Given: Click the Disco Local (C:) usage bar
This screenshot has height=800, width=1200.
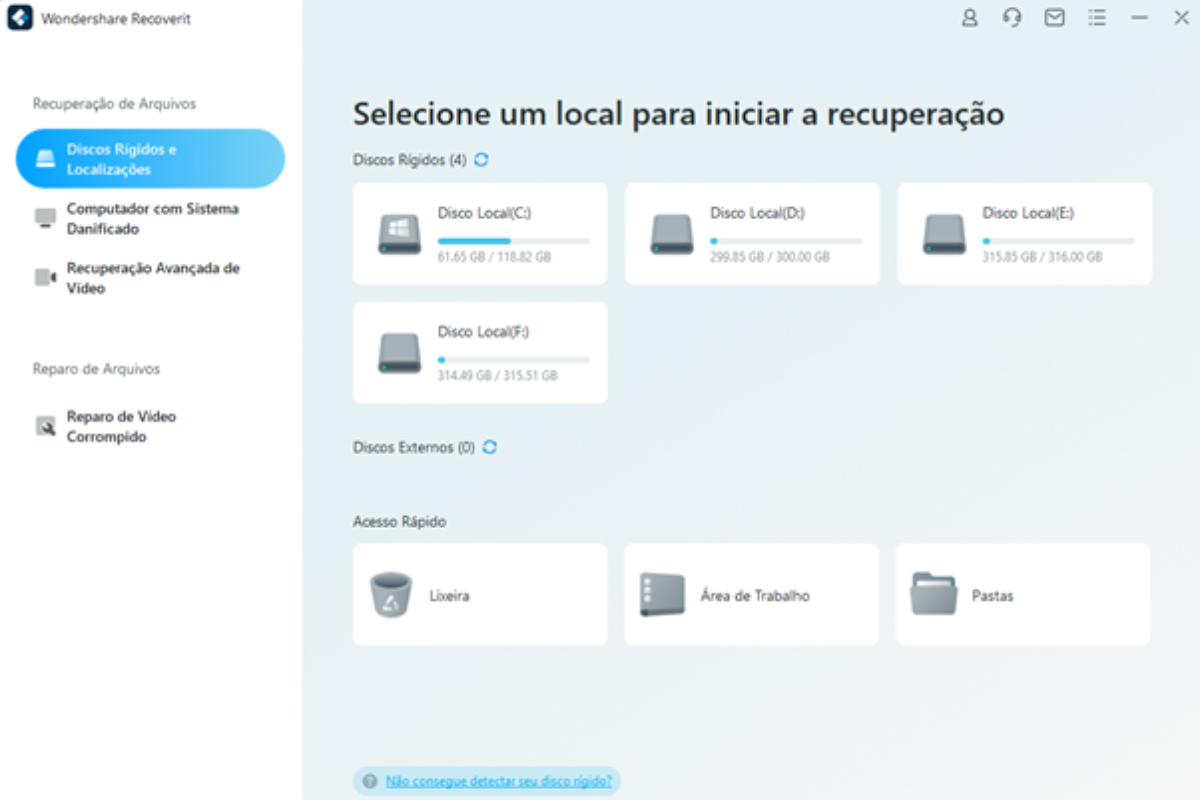Looking at the screenshot, I should click(x=513, y=241).
